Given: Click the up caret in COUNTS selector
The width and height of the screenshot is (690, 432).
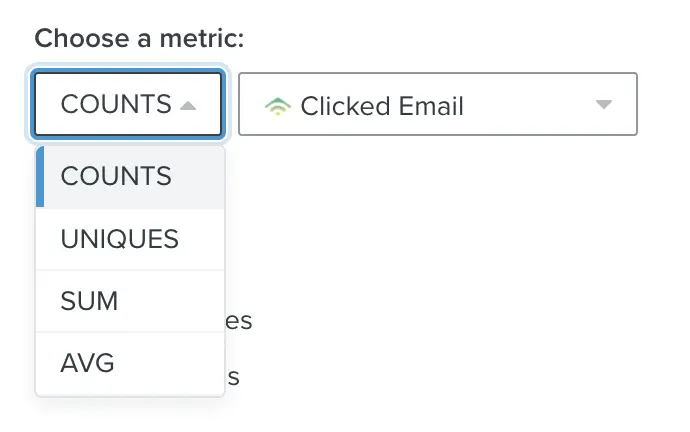Looking at the screenshot, I should [188, 106].
